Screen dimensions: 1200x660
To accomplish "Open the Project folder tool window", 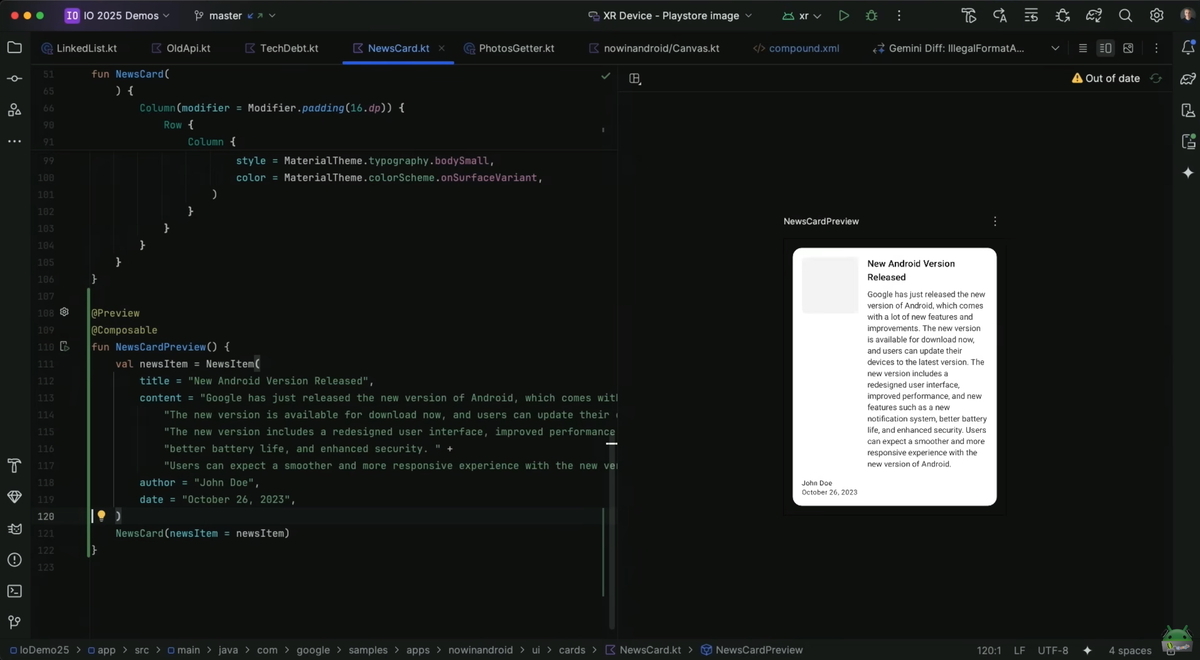I will 14,47.
